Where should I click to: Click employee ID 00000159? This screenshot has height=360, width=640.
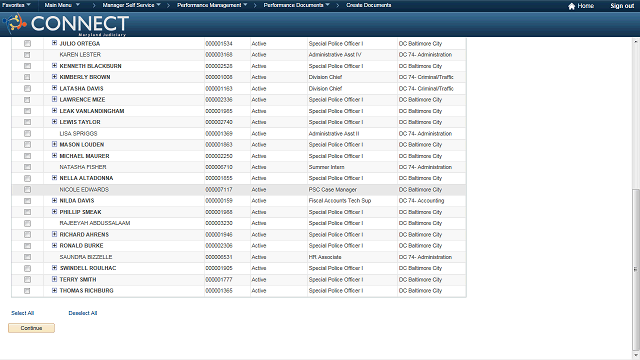coord(219,201)
